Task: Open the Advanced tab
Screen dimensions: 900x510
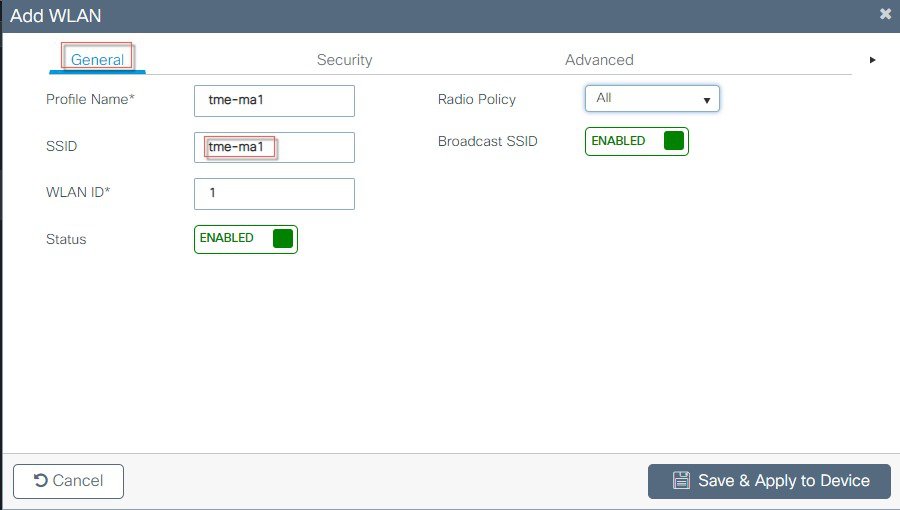Action: [x=599, y=60]
